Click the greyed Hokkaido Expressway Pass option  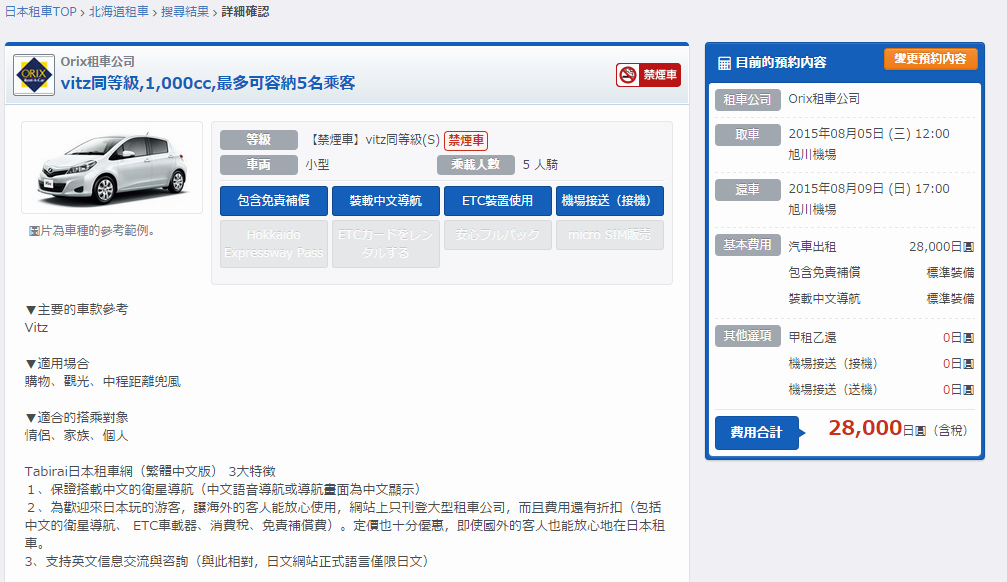[274, 243]
